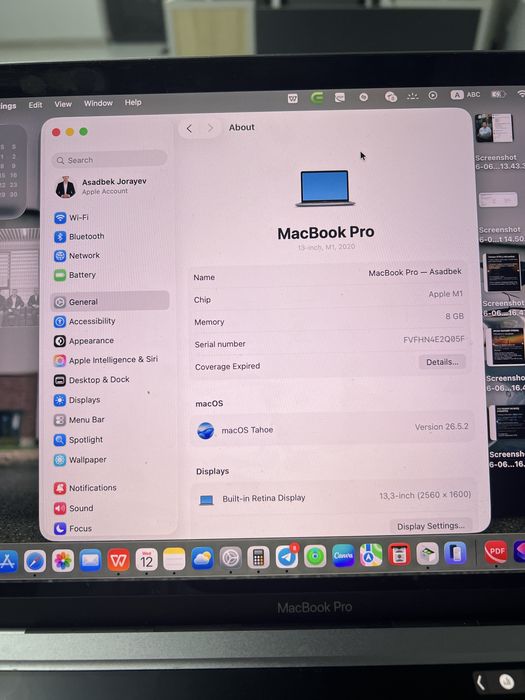Image resolution: width=525 pixels, height=700 pixels.
Task: Open Help menu
Action: [133, 102]
